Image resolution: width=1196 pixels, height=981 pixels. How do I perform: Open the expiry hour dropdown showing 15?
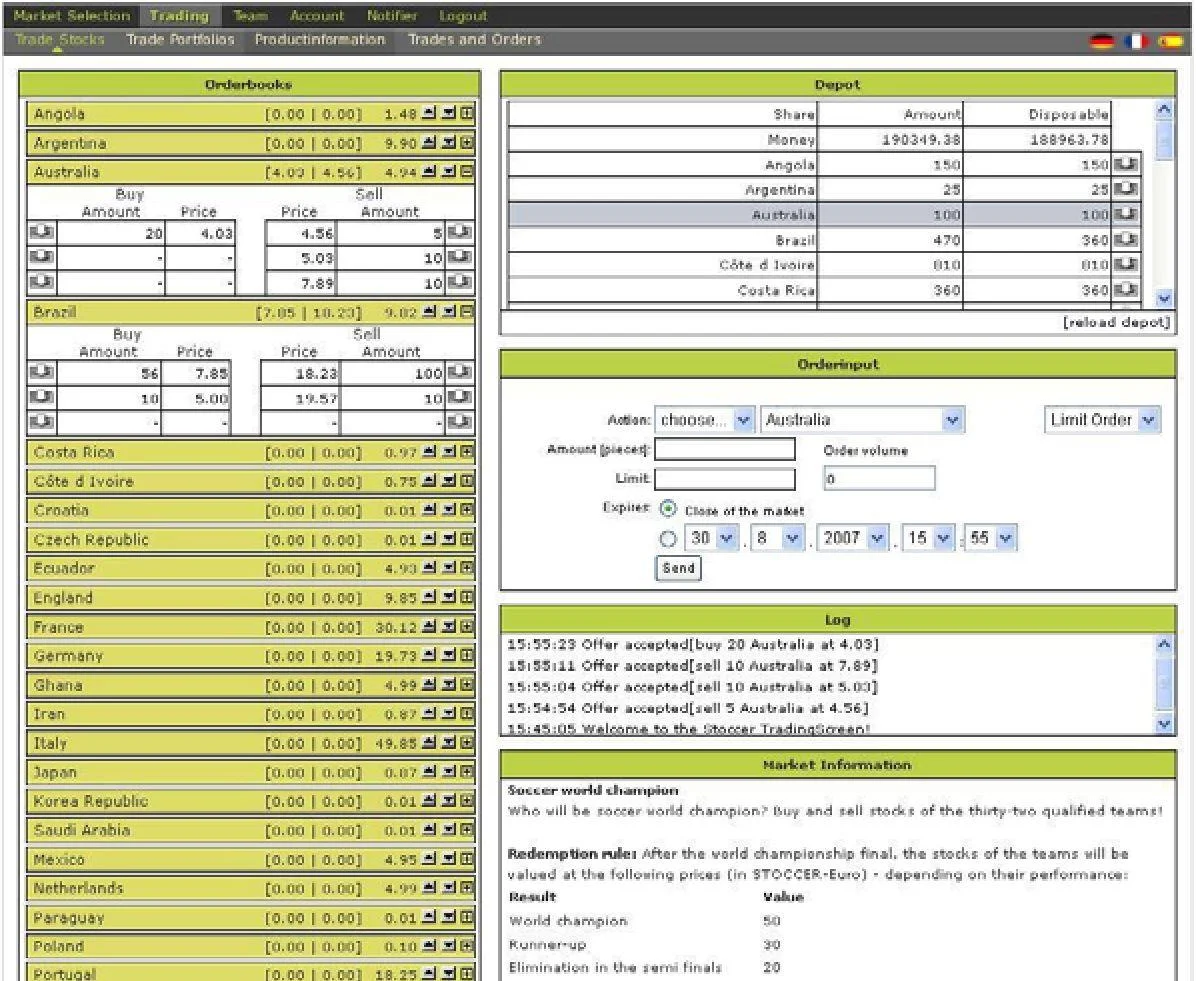pos(929,538)
